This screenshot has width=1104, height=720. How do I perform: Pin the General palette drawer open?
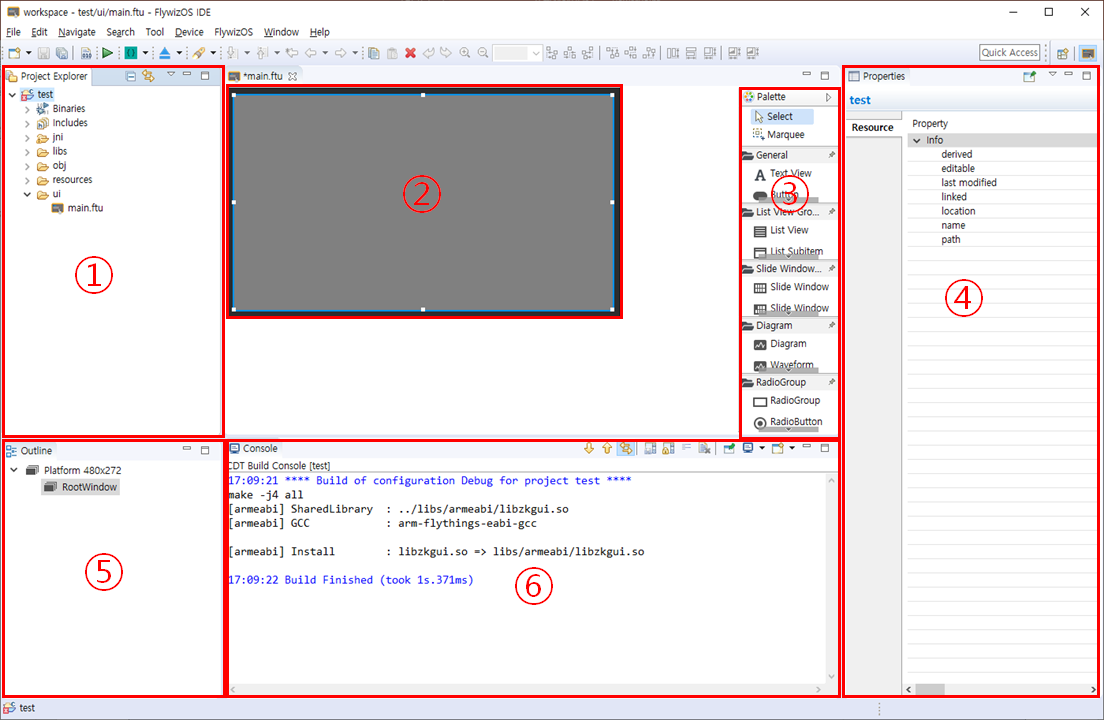832,155
